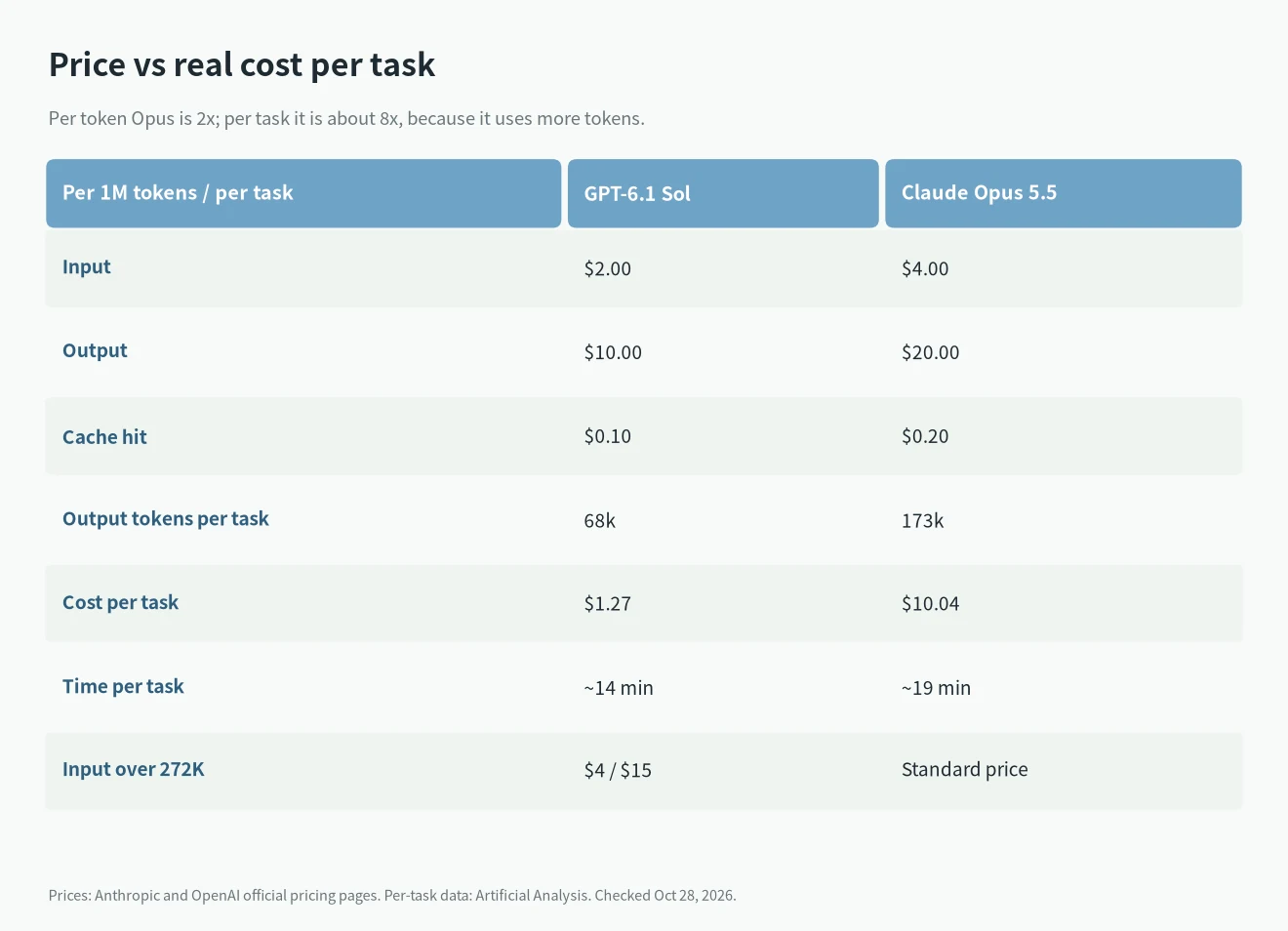Click the '$20.00' output price cell
This screenshot has height=931, width=1288.
(930, 352)
